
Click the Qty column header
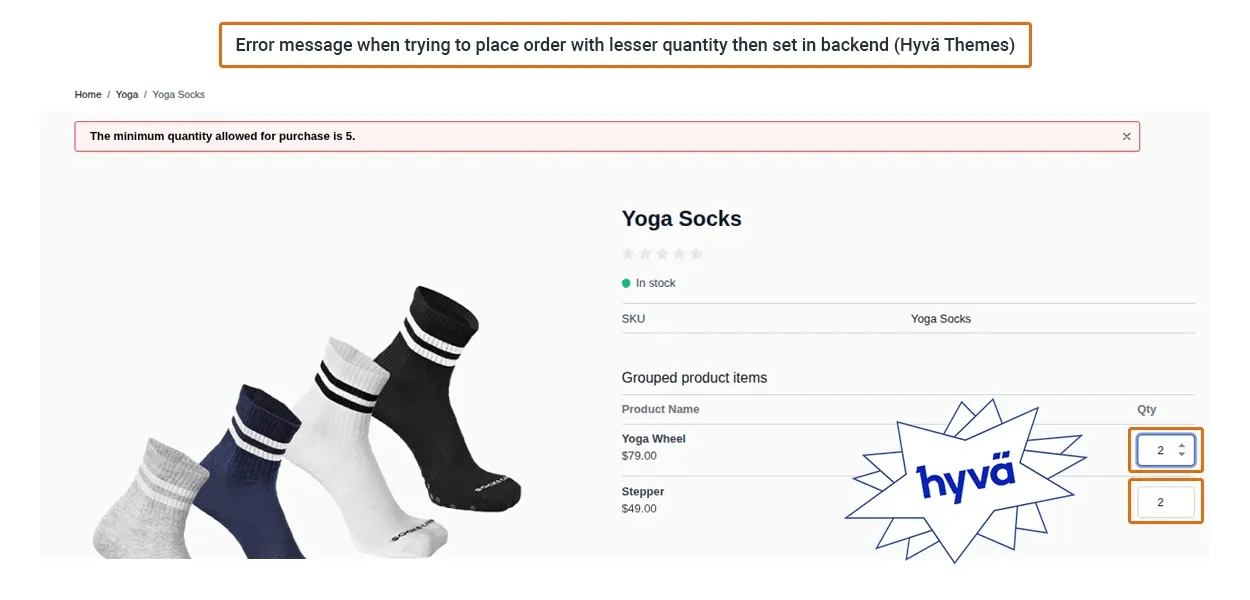click(x=1146, y=409)
